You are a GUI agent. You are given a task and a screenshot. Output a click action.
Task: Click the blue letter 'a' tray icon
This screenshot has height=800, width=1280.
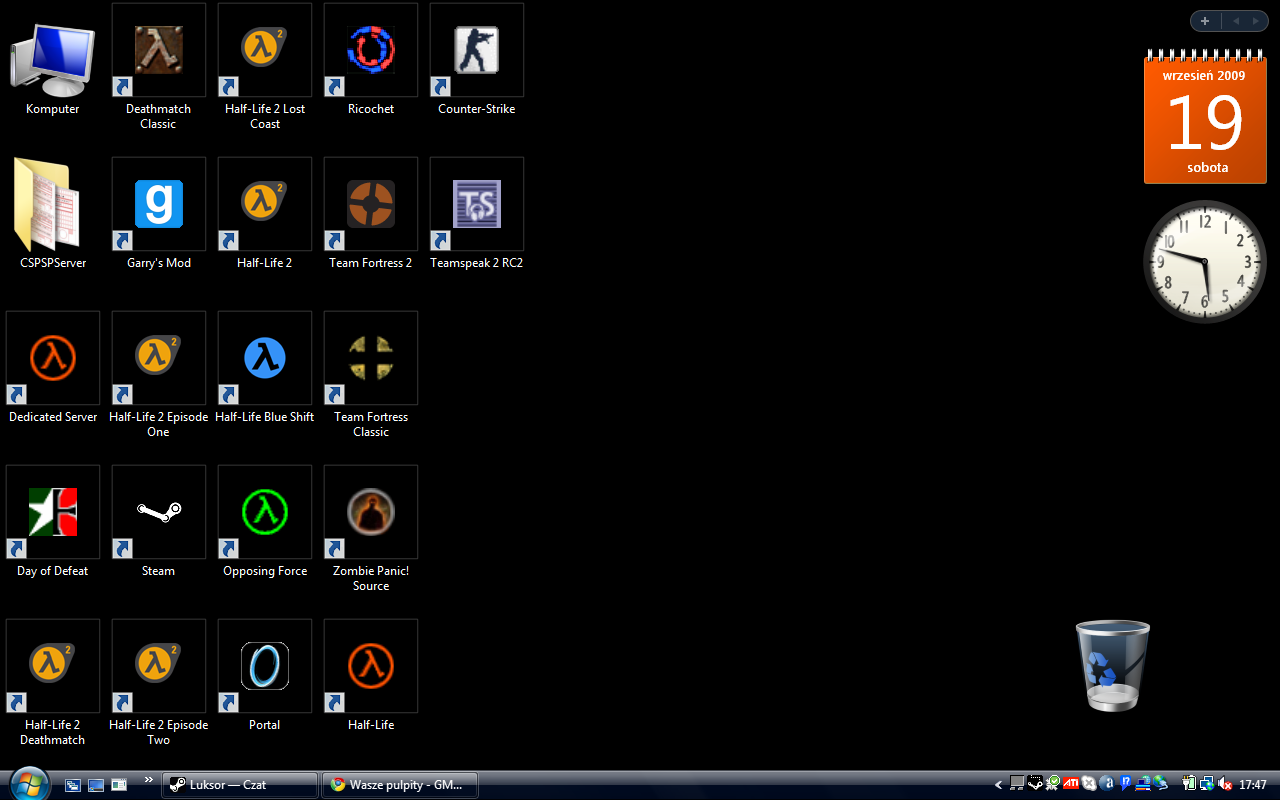(1107, 784)
